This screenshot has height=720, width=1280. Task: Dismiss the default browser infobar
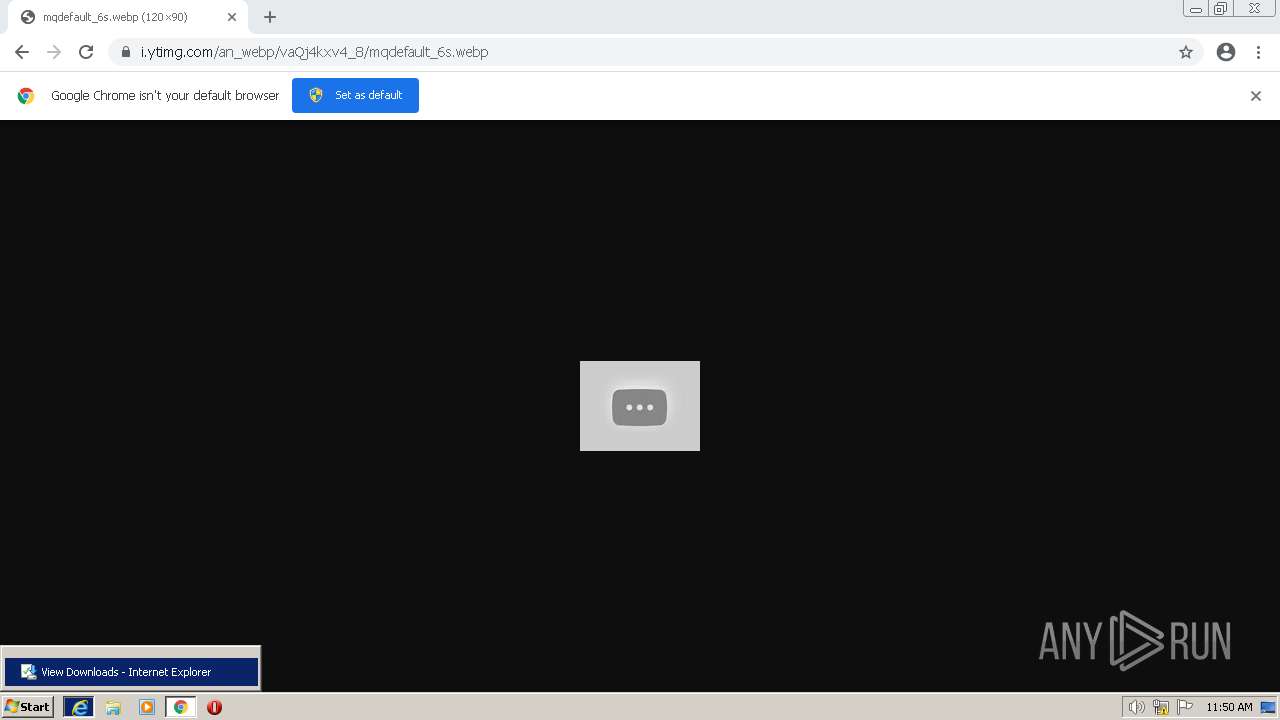1256,96
